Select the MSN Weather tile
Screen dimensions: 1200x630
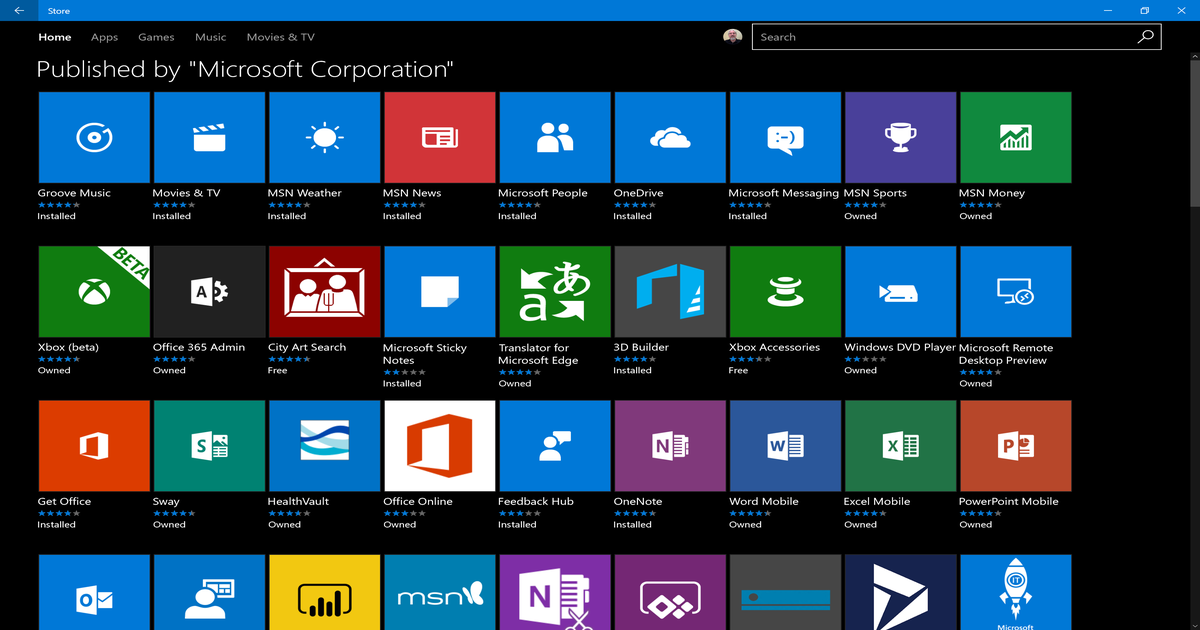(x=324, y=137)
